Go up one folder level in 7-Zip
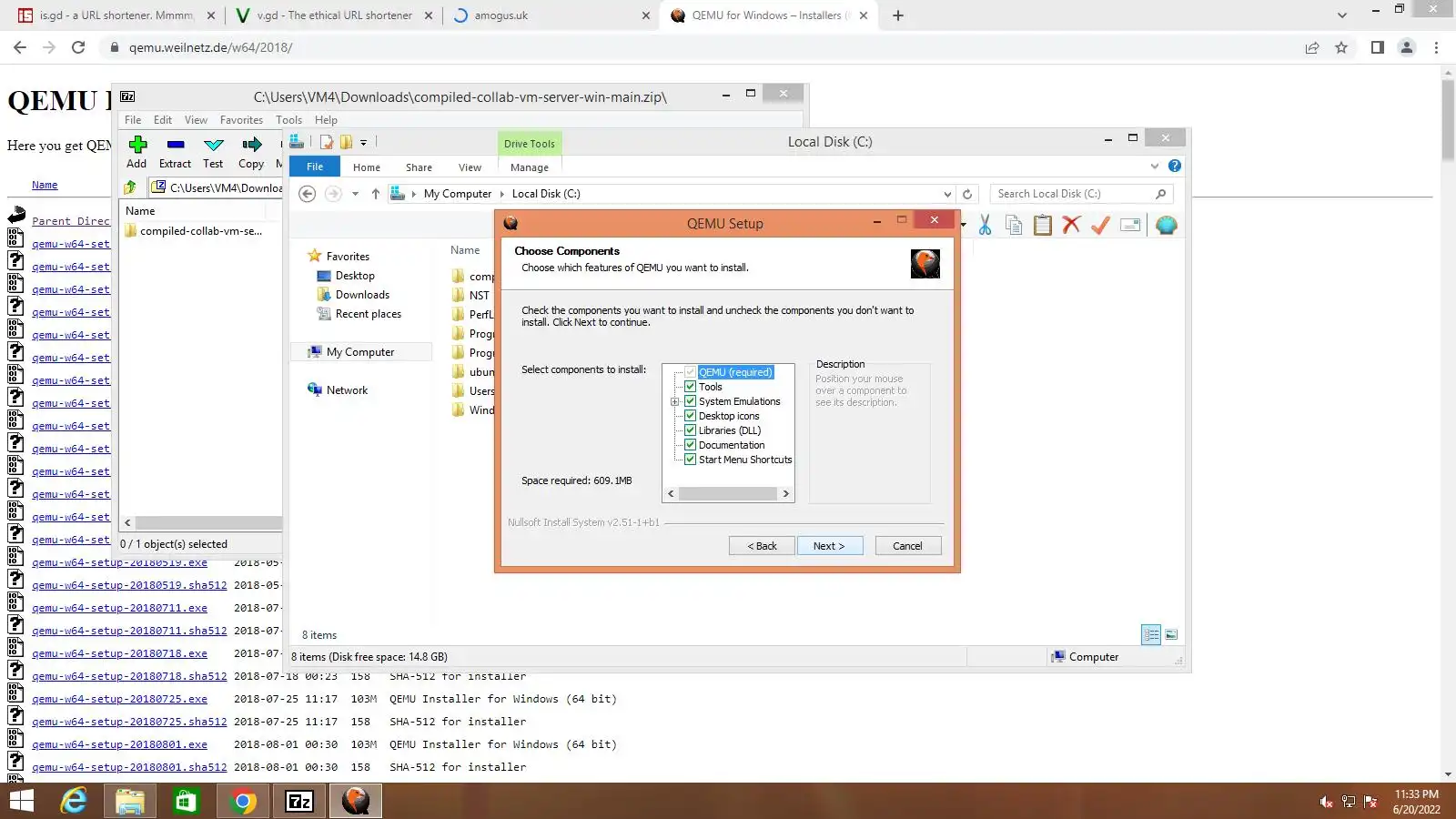 pyautogui.click(x=130, y=187)
